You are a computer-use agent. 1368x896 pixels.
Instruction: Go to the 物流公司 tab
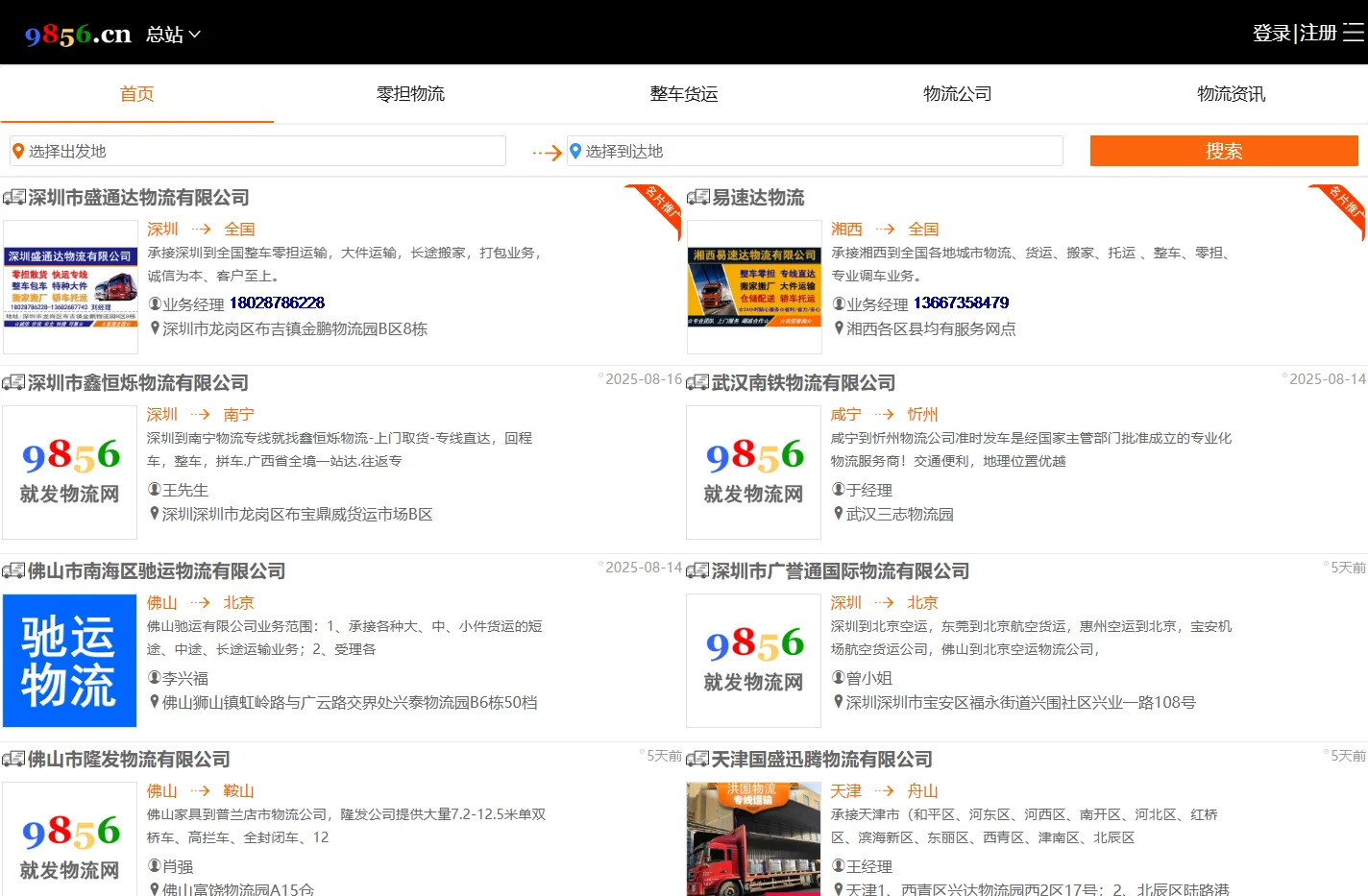(958, 94)
